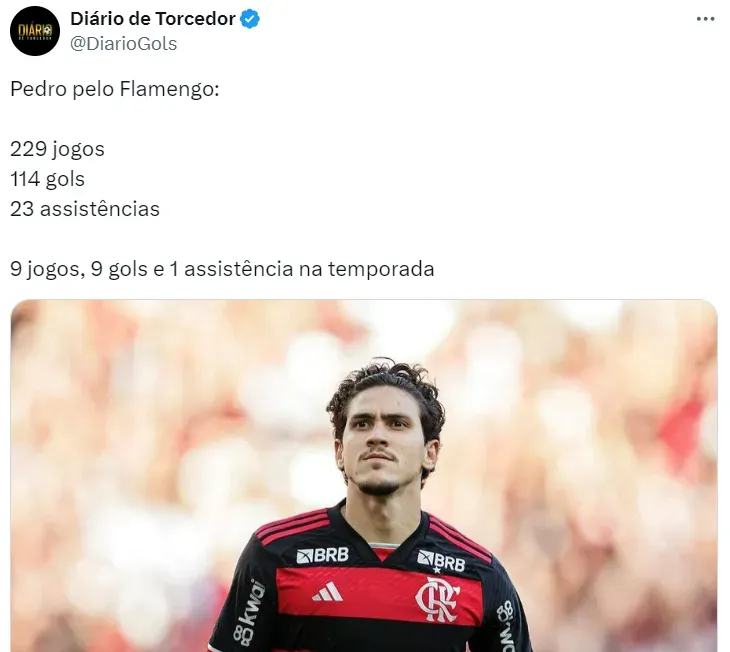Click the "Pedro pelo Flamengo:" tweet text
The height and width of the screenshot is (652, 730).
point(115,88)
